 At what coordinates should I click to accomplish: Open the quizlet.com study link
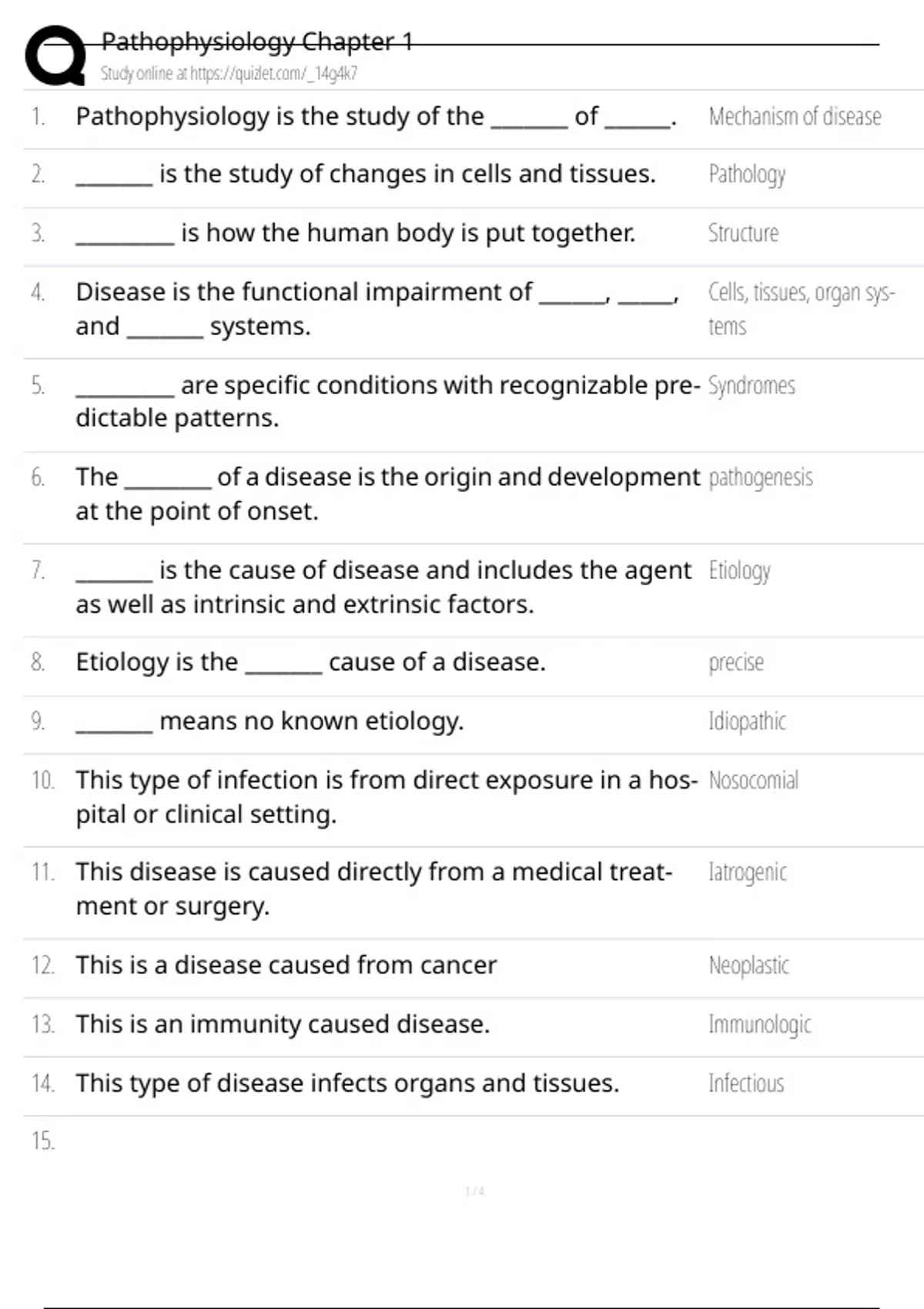coord(229,74)
